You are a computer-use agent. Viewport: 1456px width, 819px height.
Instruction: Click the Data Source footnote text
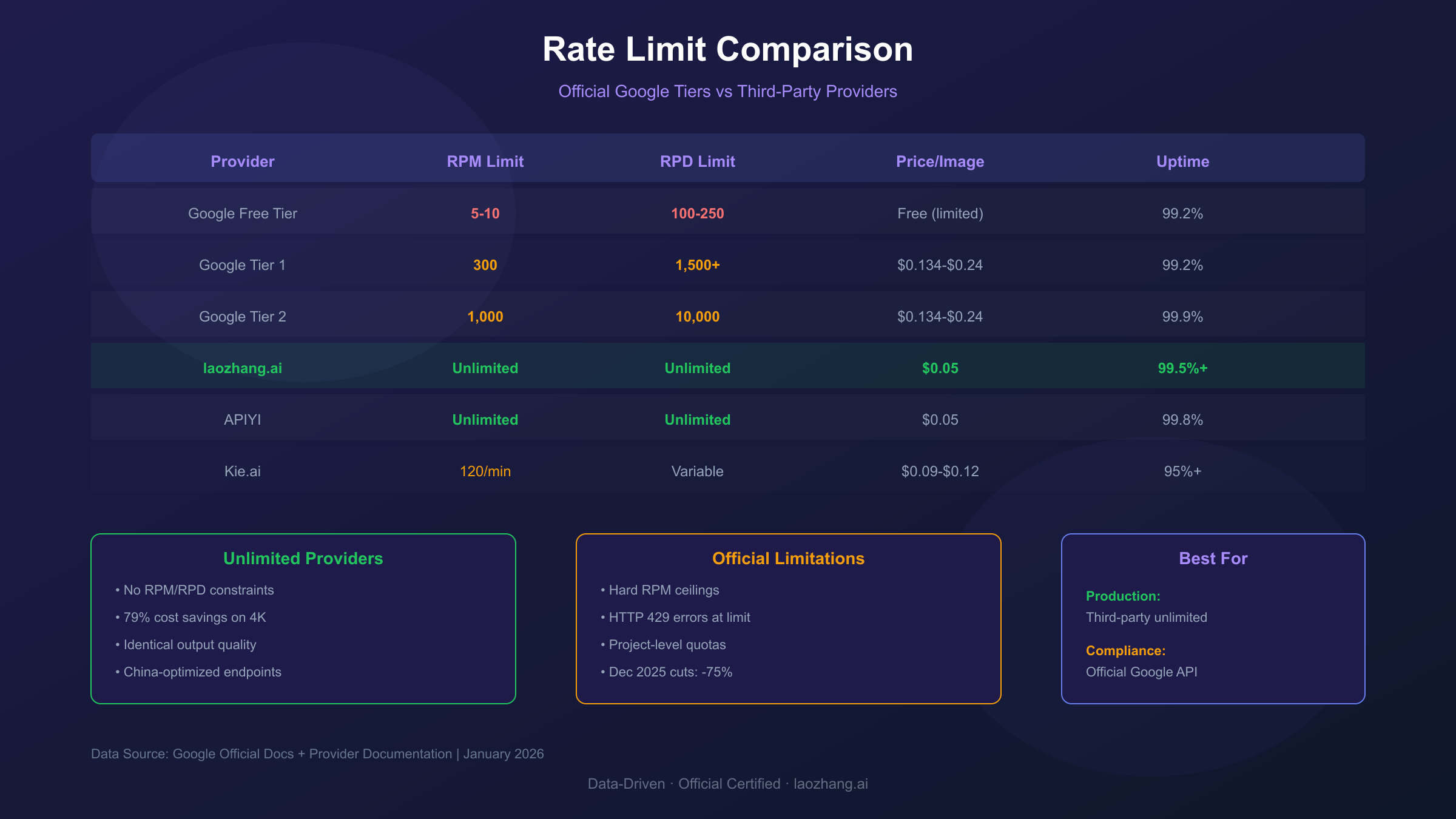tap(317, 753)
